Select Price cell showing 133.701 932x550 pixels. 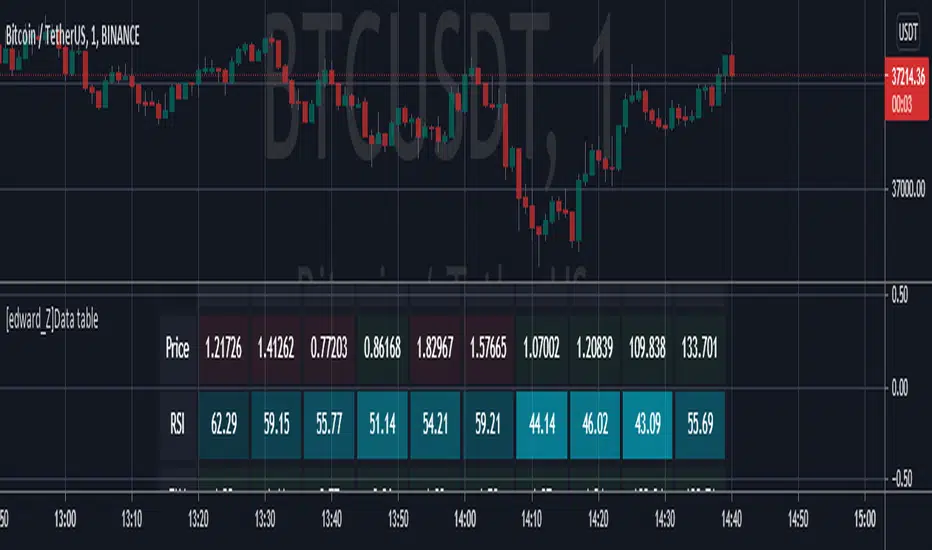(x=700, y=348)
